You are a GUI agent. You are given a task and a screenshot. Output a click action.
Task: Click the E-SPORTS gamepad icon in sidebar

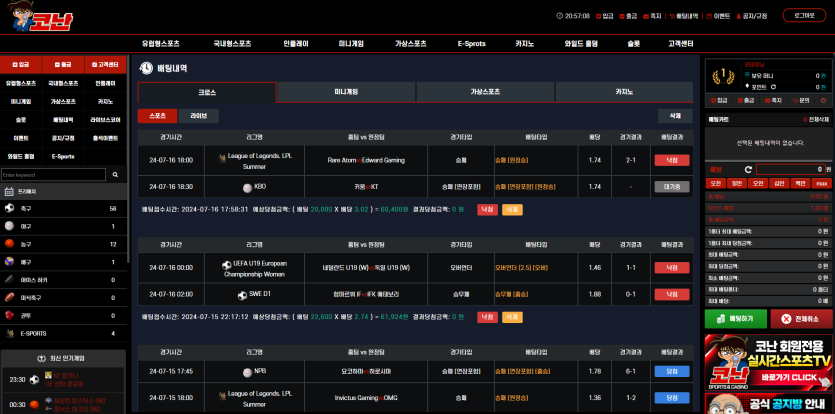click(x=9, y=333)
